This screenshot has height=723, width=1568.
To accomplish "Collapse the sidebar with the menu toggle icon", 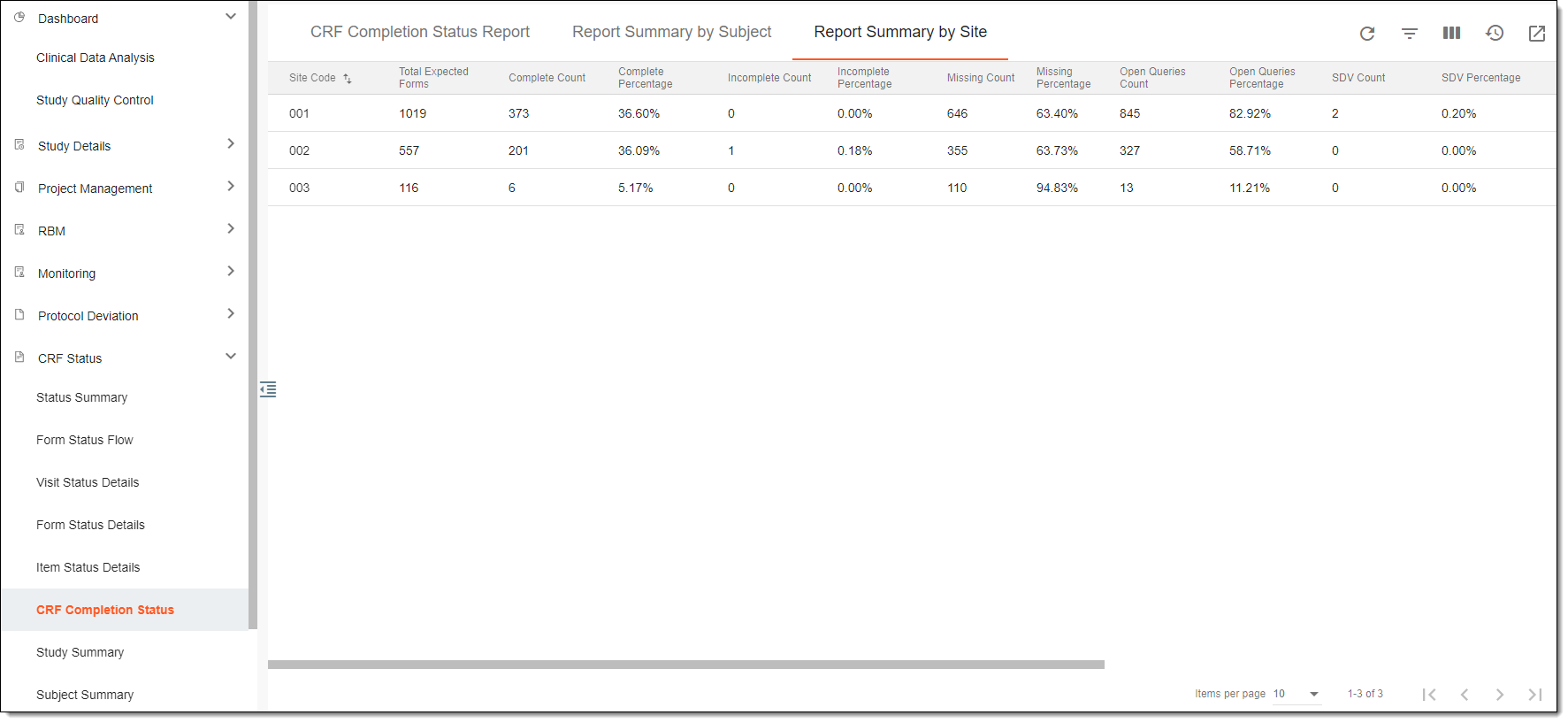I will pos(268,389).
